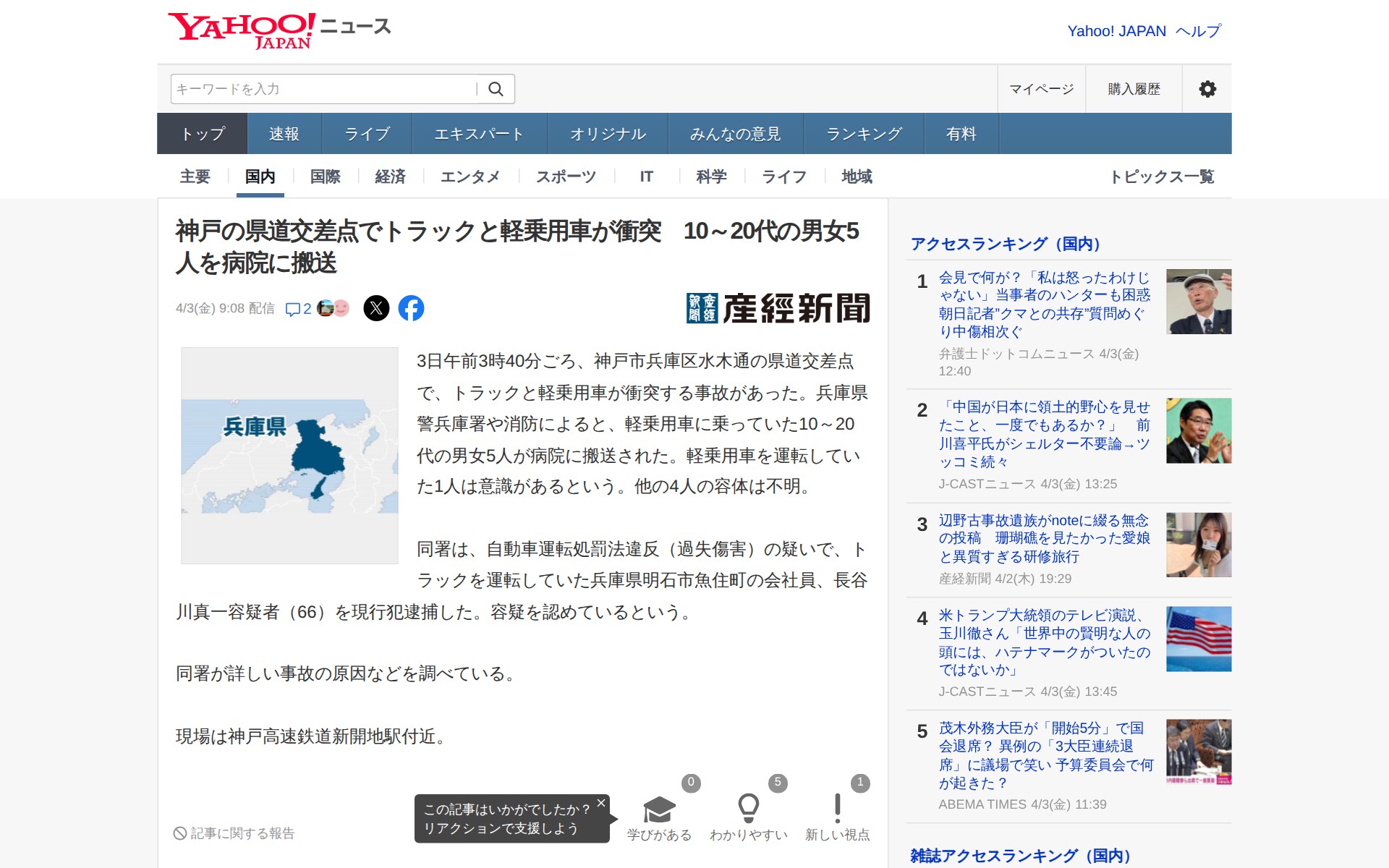Open the トピックス一覧 link
This screenshot has height=868, width=1389.
click(x=1161, y=176)
